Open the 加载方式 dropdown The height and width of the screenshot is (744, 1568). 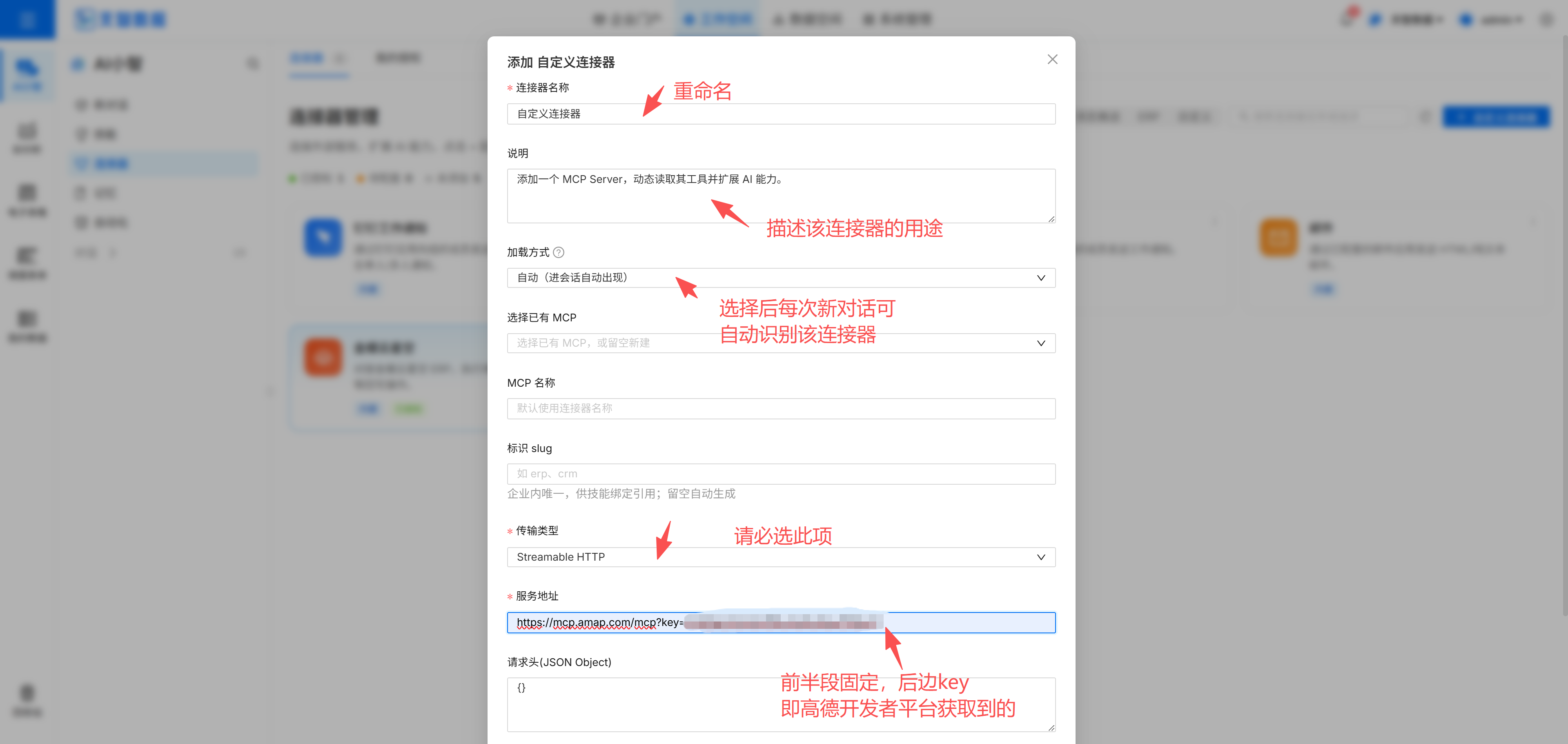(x=781, y=278)
